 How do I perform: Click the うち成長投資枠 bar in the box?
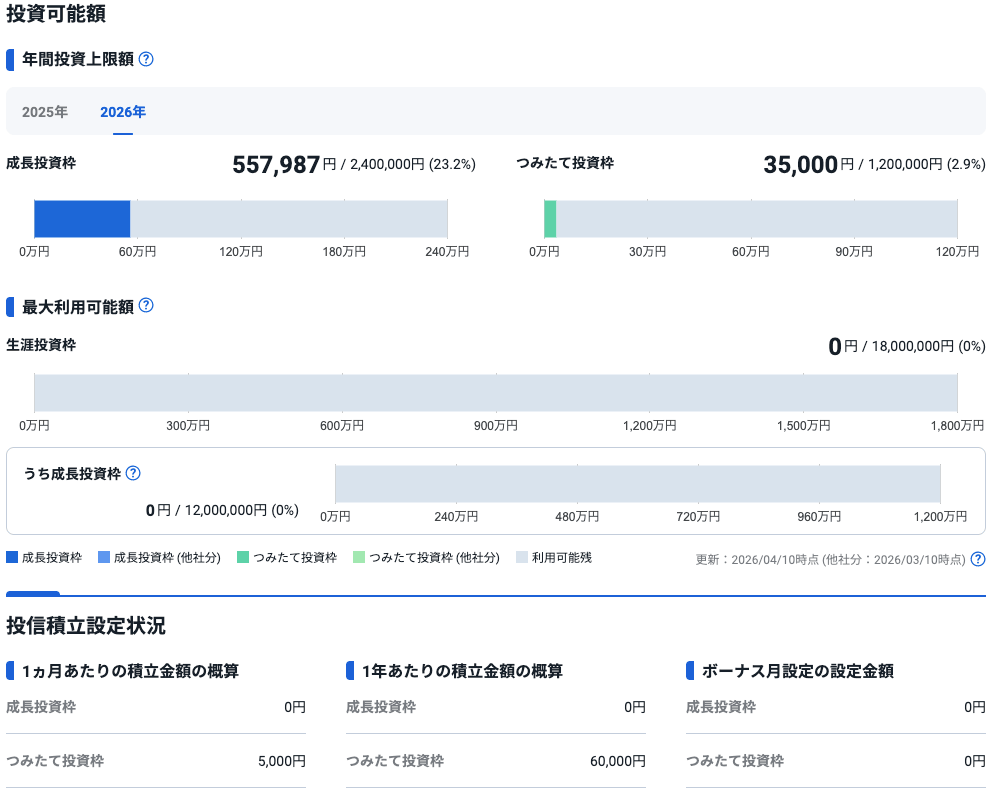click(637, 484)
